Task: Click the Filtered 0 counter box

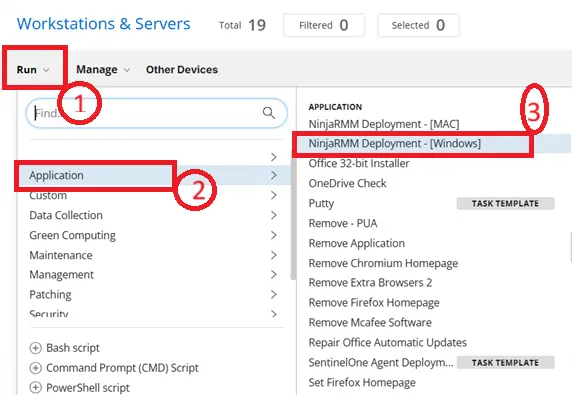Action: click(x=324, y=25)
